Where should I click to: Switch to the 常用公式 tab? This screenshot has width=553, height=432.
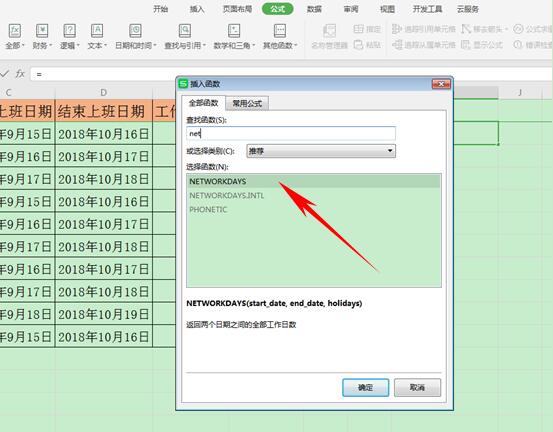point(247,103)
